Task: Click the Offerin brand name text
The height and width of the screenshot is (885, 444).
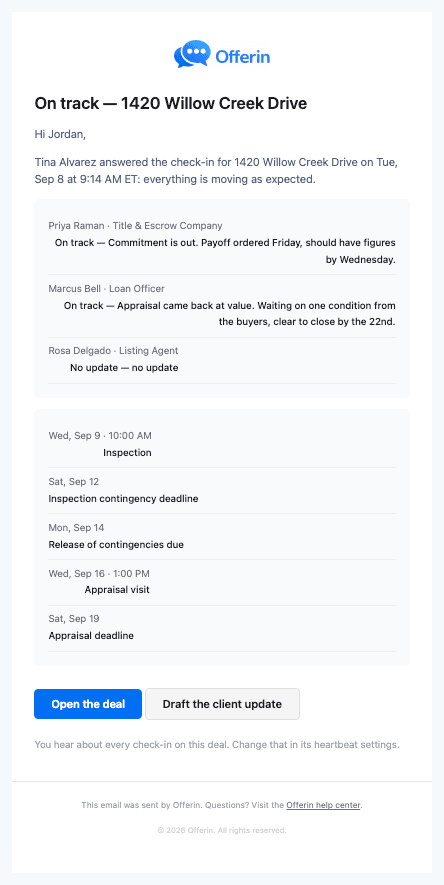Action: point(243,56)
